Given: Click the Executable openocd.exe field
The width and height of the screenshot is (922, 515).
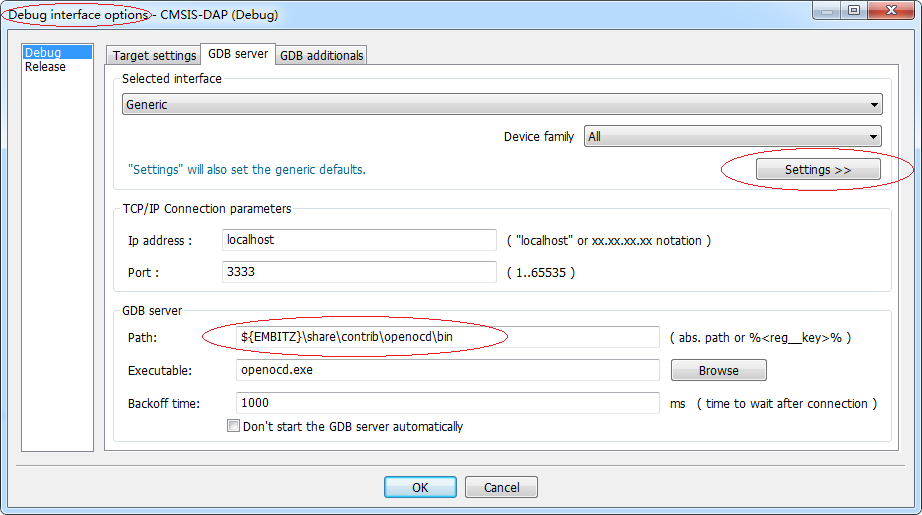Looking at the screenshot, I should click(x=447, y=370).
